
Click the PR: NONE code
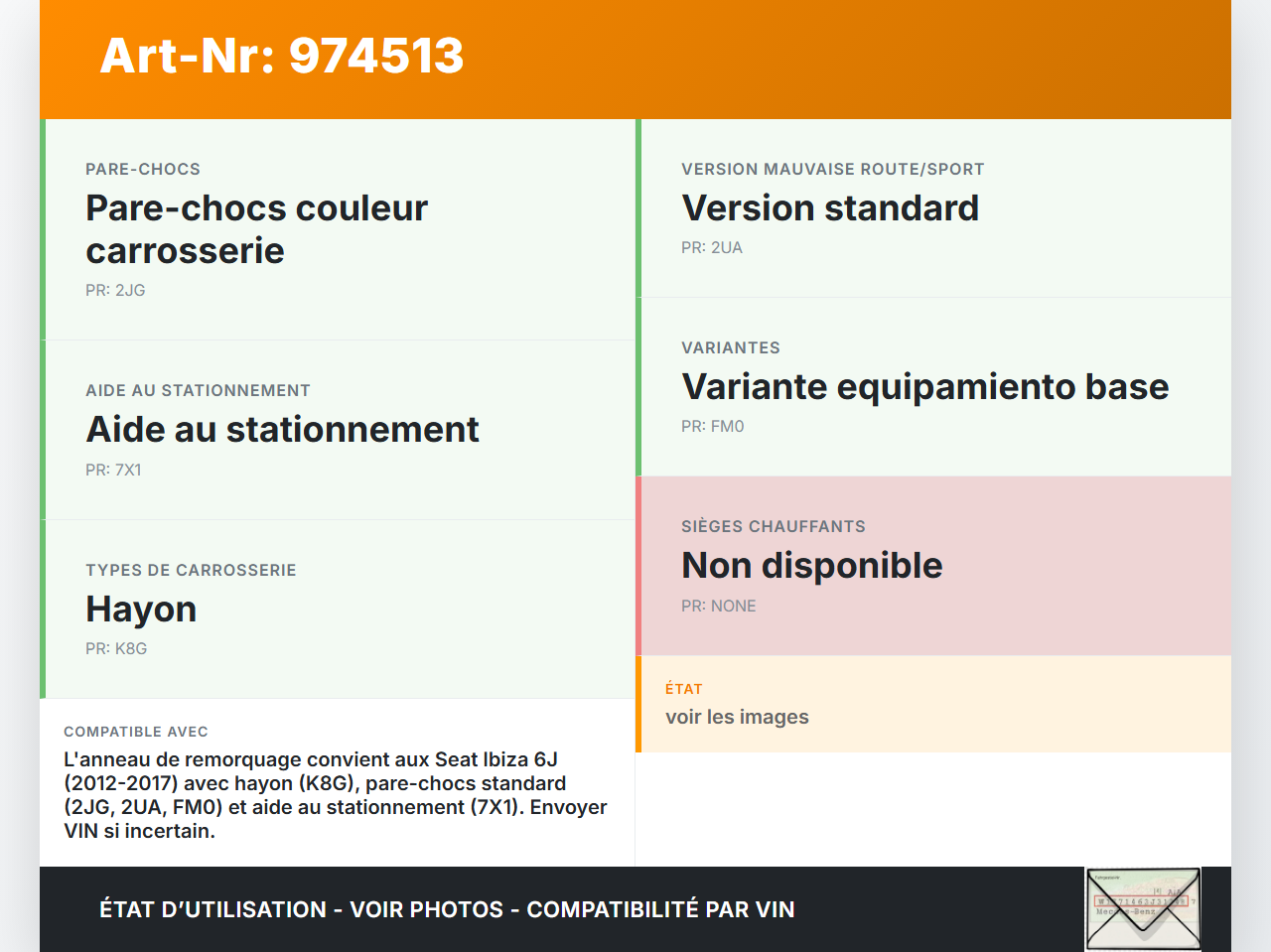(x=719, y=606)
